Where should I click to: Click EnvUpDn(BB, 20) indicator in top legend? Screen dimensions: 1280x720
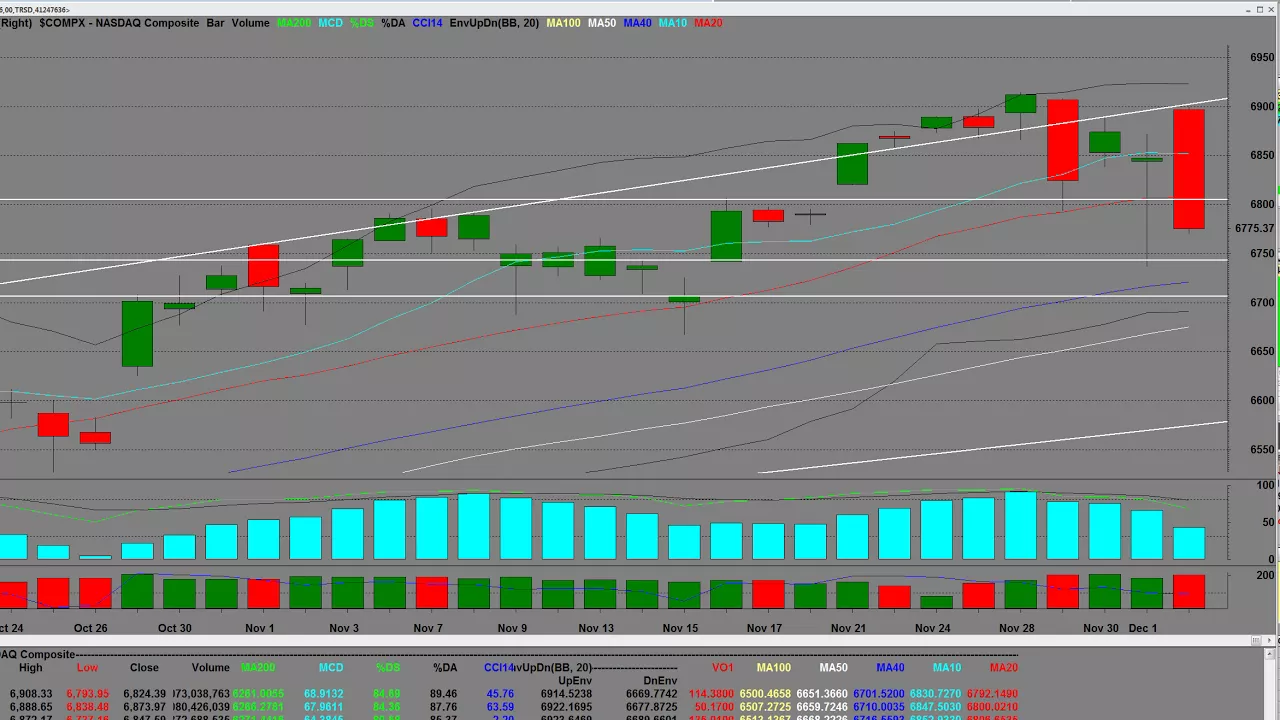(495, 23)
